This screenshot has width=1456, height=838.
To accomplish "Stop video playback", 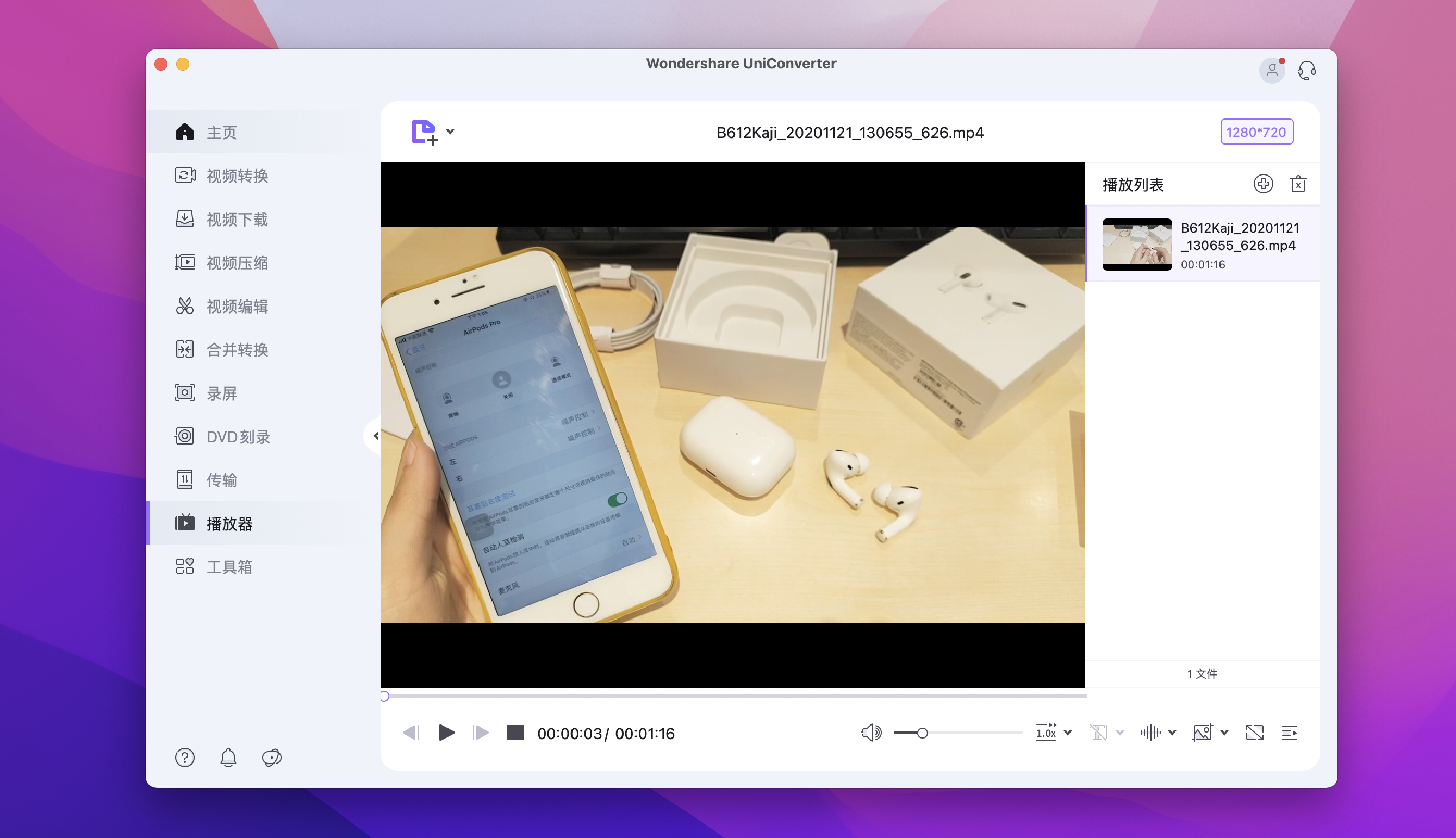I will tap(515, 733).
